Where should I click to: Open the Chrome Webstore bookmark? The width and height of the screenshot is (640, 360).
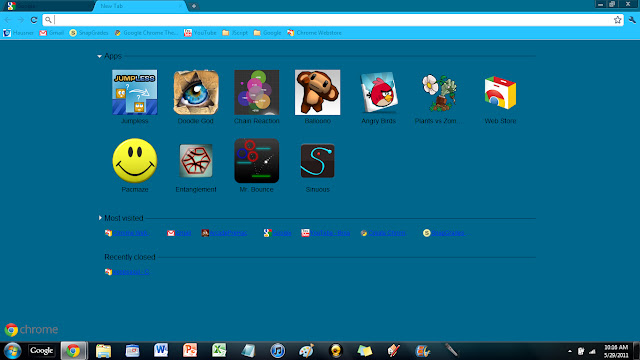point(314,33)
